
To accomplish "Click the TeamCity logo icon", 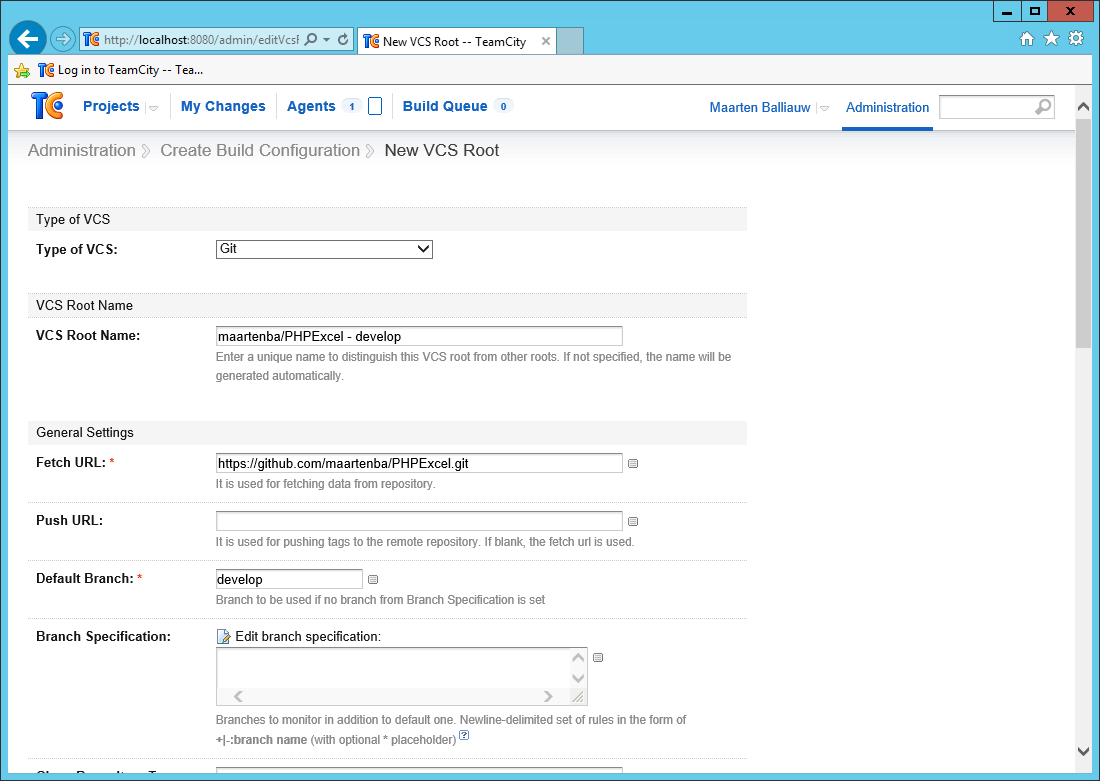I will click(45, 106).
